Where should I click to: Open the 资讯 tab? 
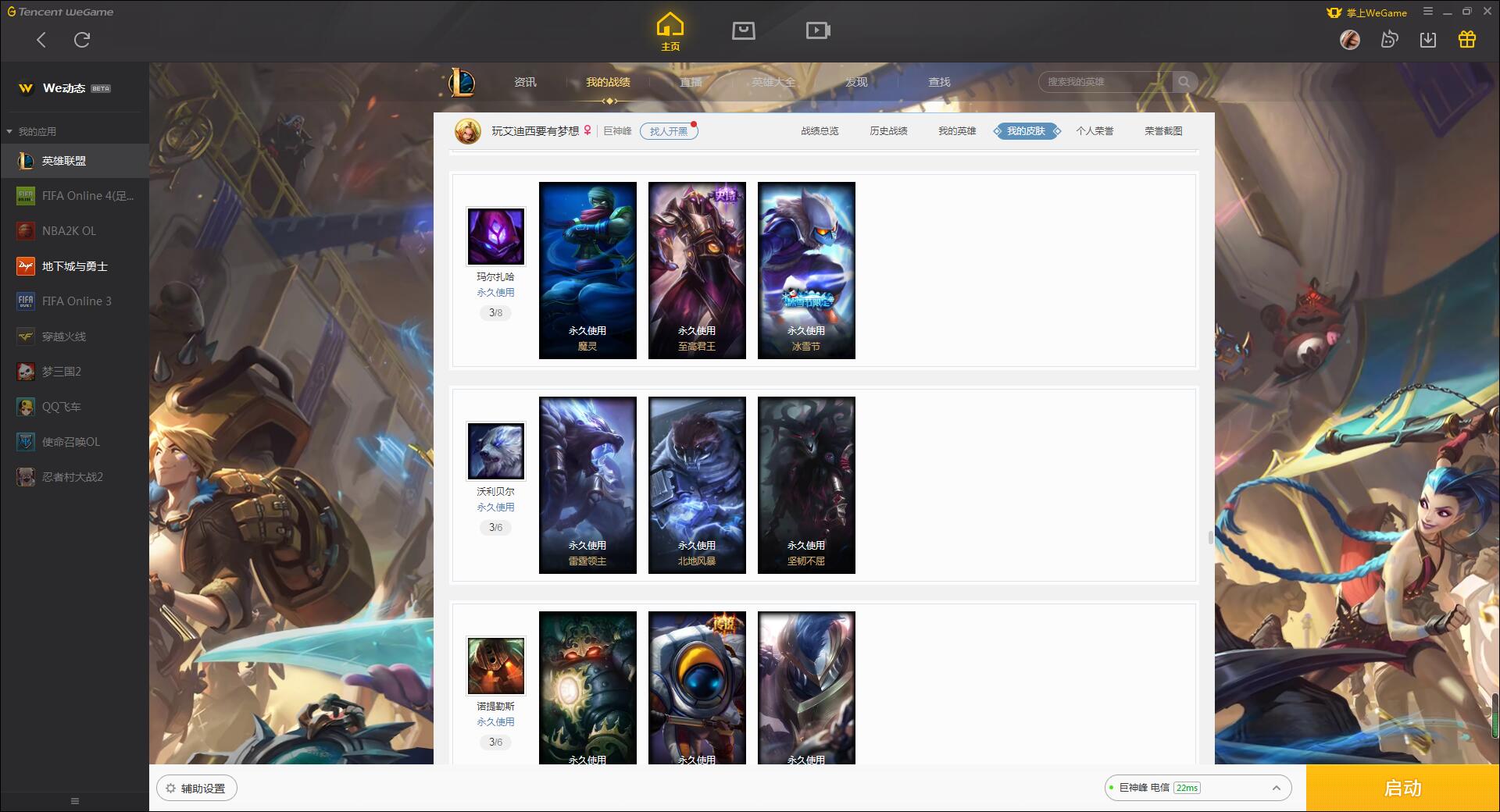point(525,82)
